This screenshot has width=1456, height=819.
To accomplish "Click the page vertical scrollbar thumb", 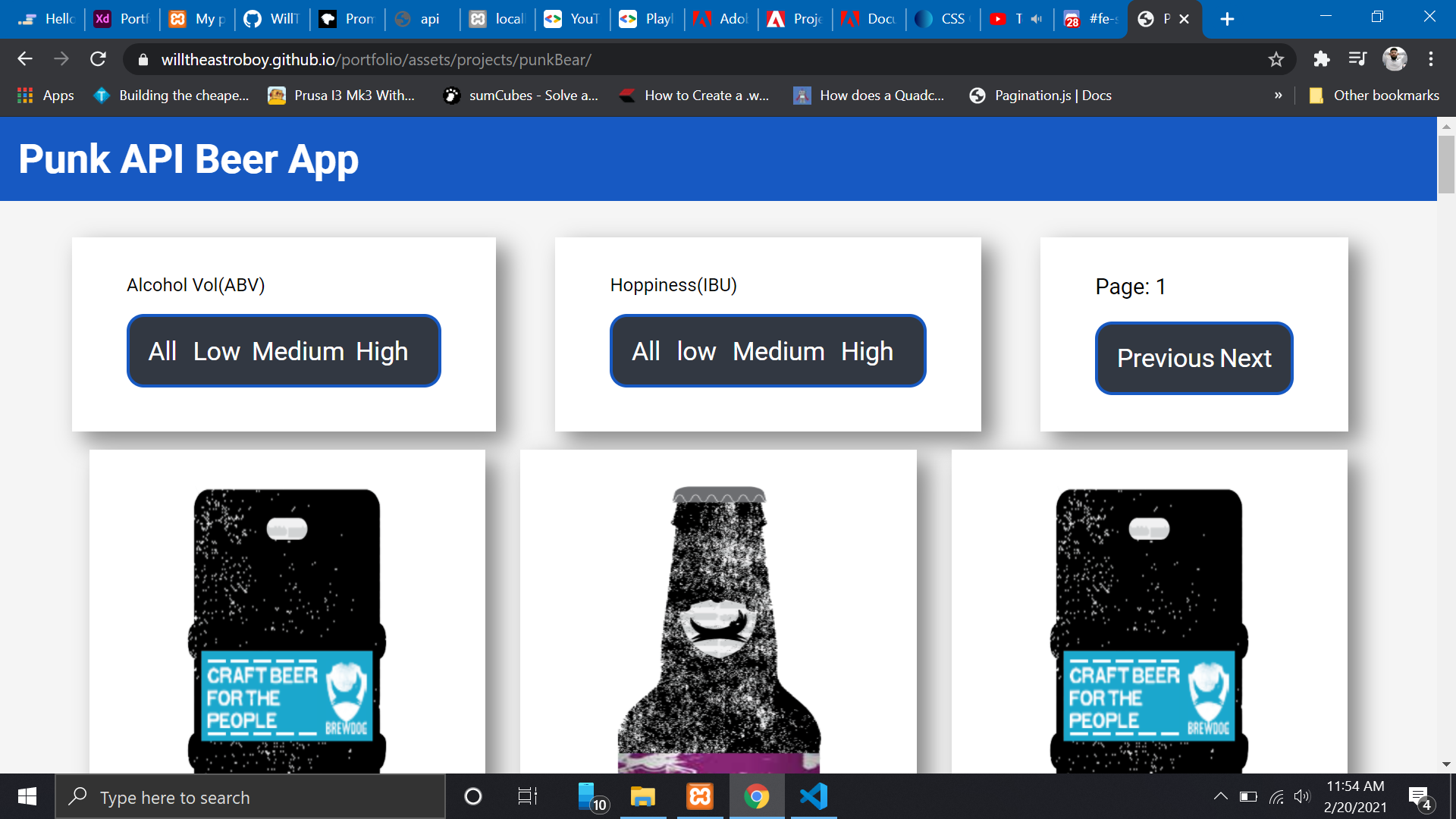I will [1446, 163].
